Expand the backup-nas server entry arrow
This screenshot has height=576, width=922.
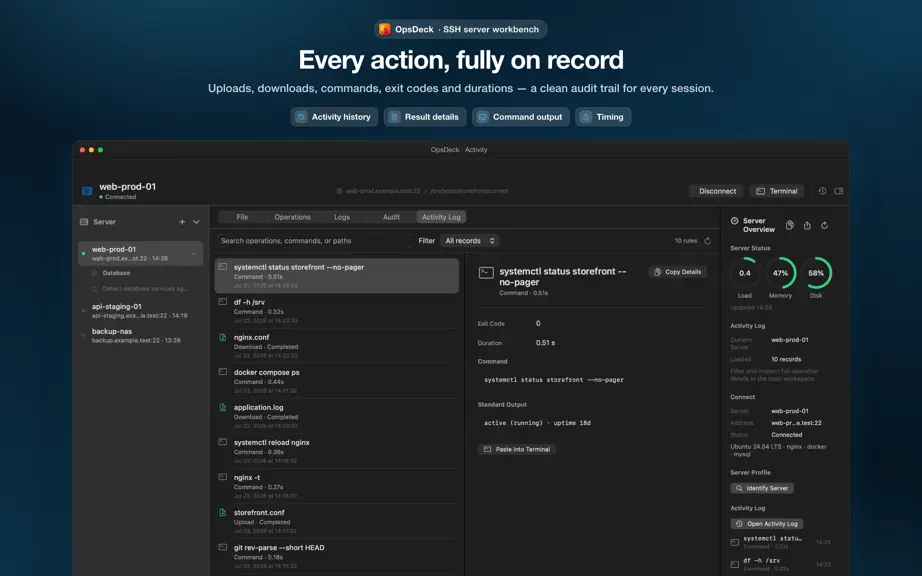click(x=83, y=335)
